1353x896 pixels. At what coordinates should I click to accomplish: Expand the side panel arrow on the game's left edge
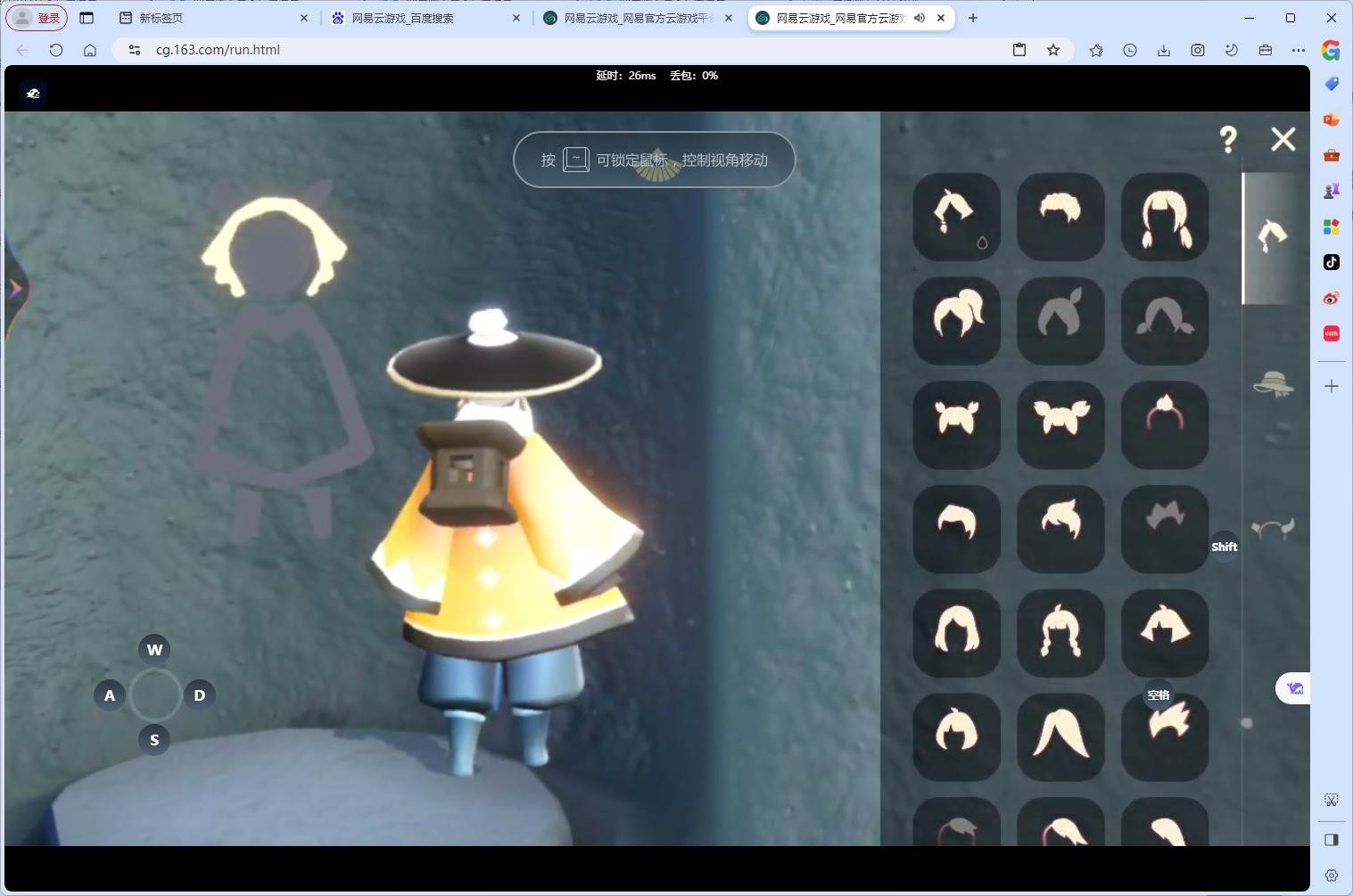[x=15, y=288]
